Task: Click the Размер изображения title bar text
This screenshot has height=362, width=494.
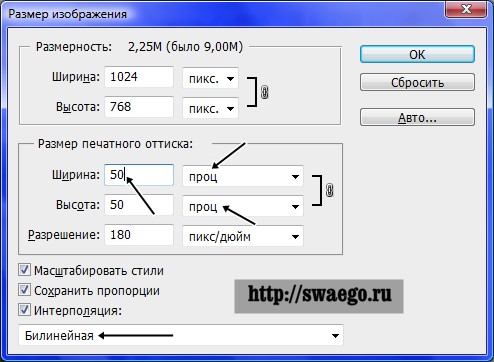Action: coord(67,14)
